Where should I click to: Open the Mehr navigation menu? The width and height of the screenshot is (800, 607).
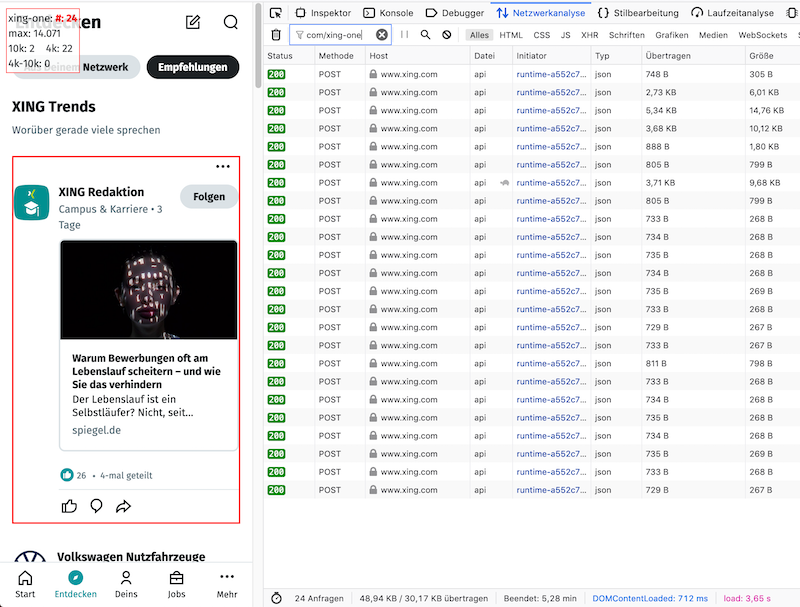226,583
